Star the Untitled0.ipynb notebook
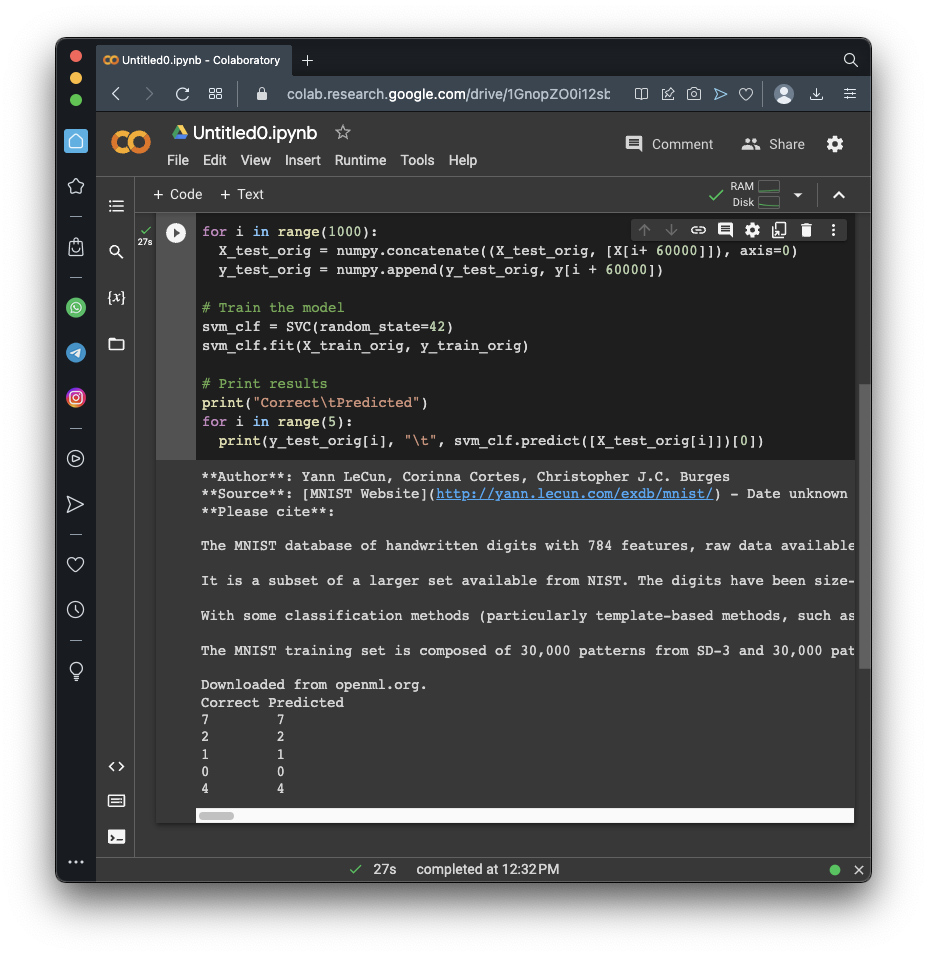927x956 pixels. [343, 132]
